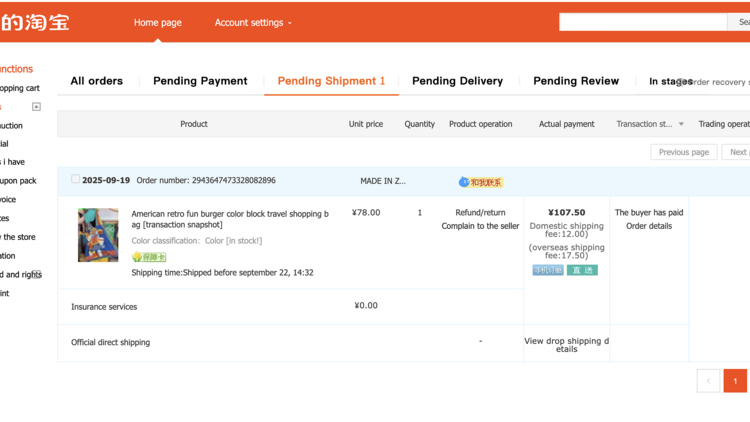Click Complain to the seller link

[480, 226]
